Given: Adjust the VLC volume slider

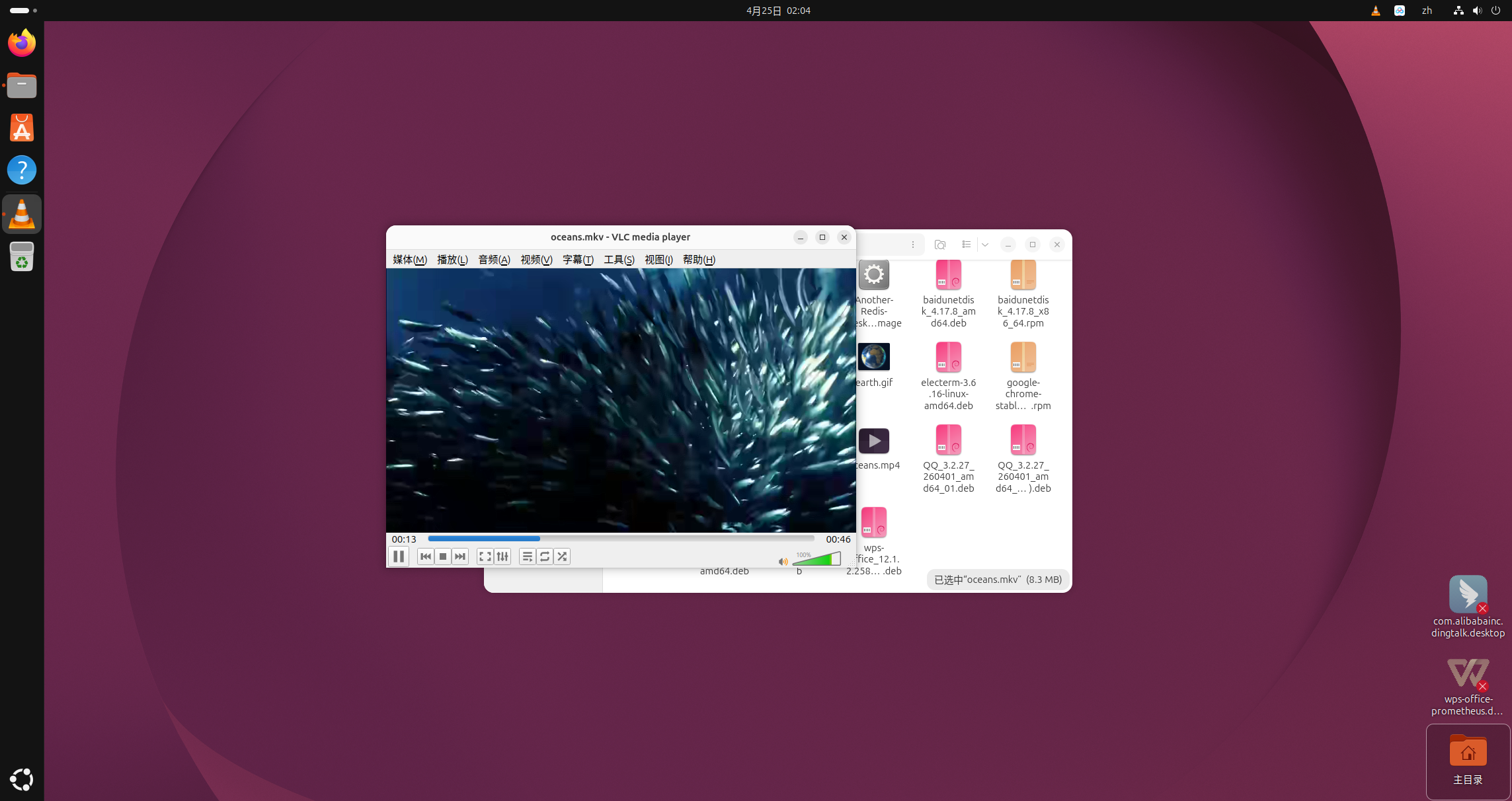Looking at the screenshot, I should click(817, 560).
